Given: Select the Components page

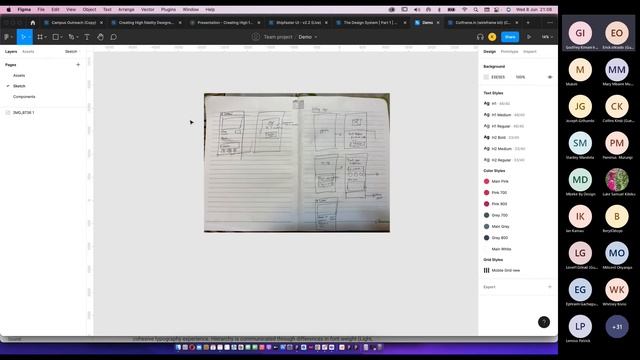Looking at the screenshot, I should pyautogui.click(x=24, y=97).
